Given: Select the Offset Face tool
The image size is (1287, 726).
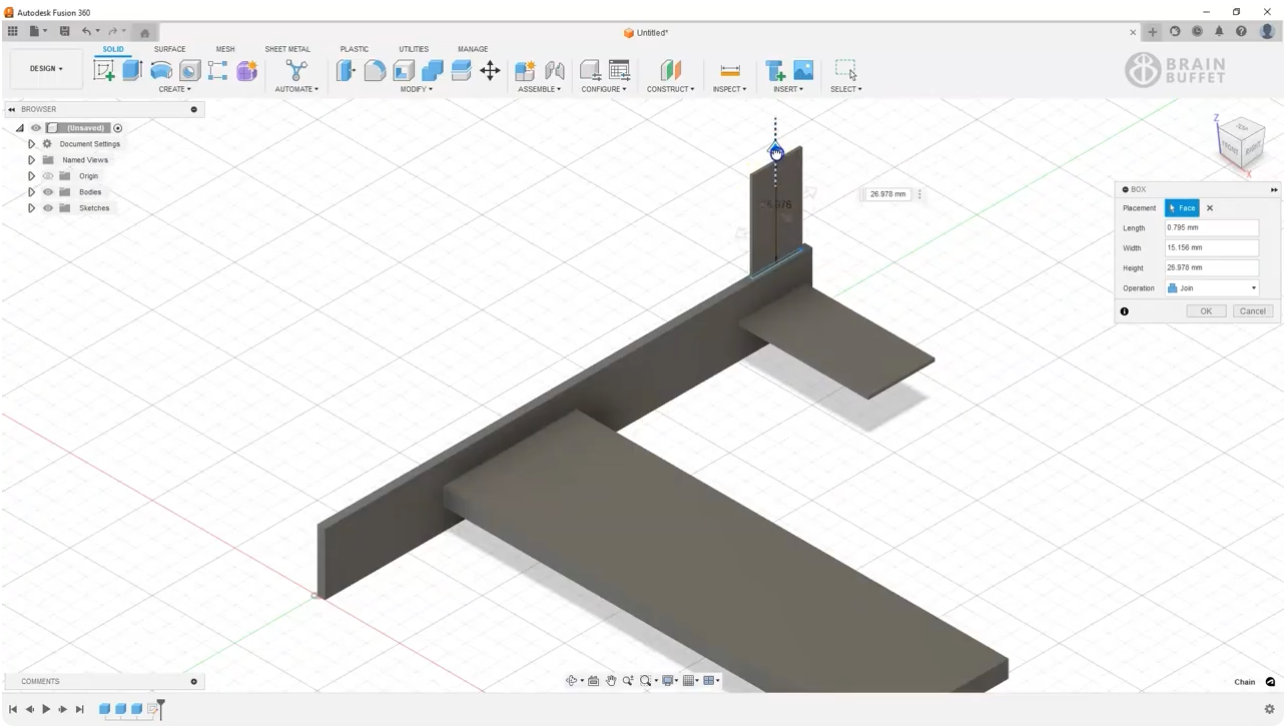Looking at the screenshot, I should 461,70.
